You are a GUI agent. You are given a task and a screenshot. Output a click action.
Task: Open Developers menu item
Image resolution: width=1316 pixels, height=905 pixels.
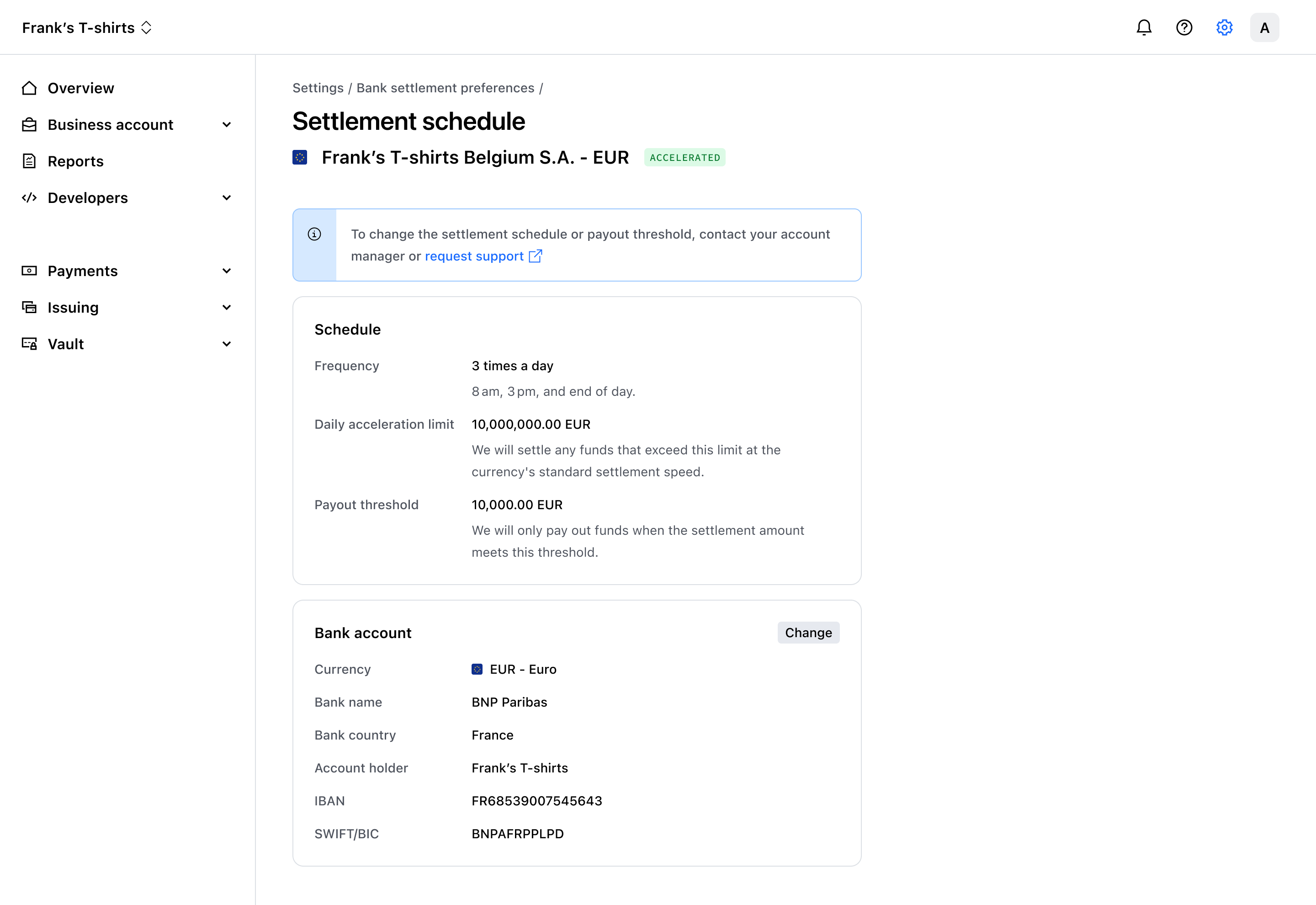[x=127, y=198]
